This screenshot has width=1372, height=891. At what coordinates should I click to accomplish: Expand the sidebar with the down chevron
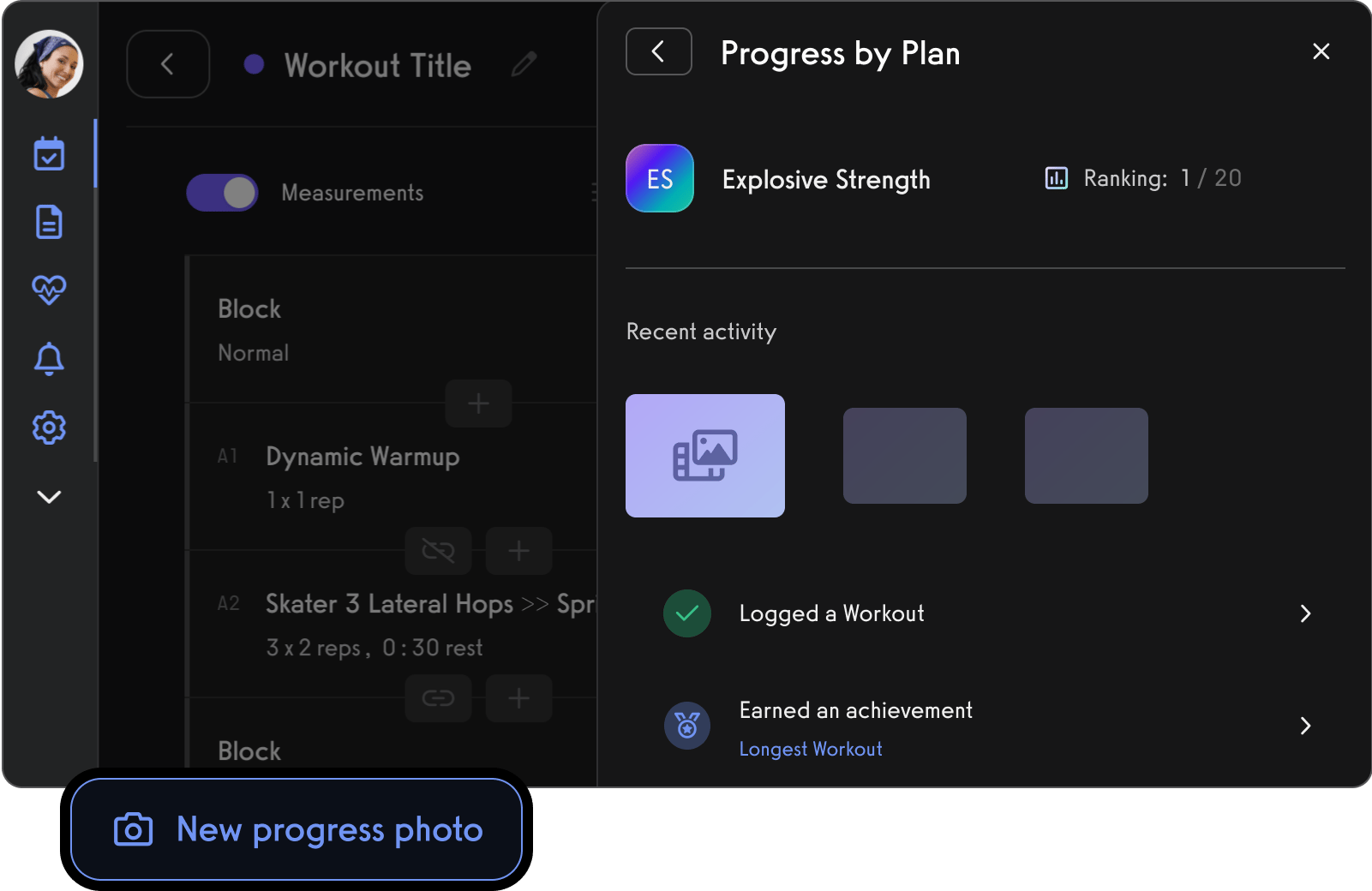[x=49, y=497]
